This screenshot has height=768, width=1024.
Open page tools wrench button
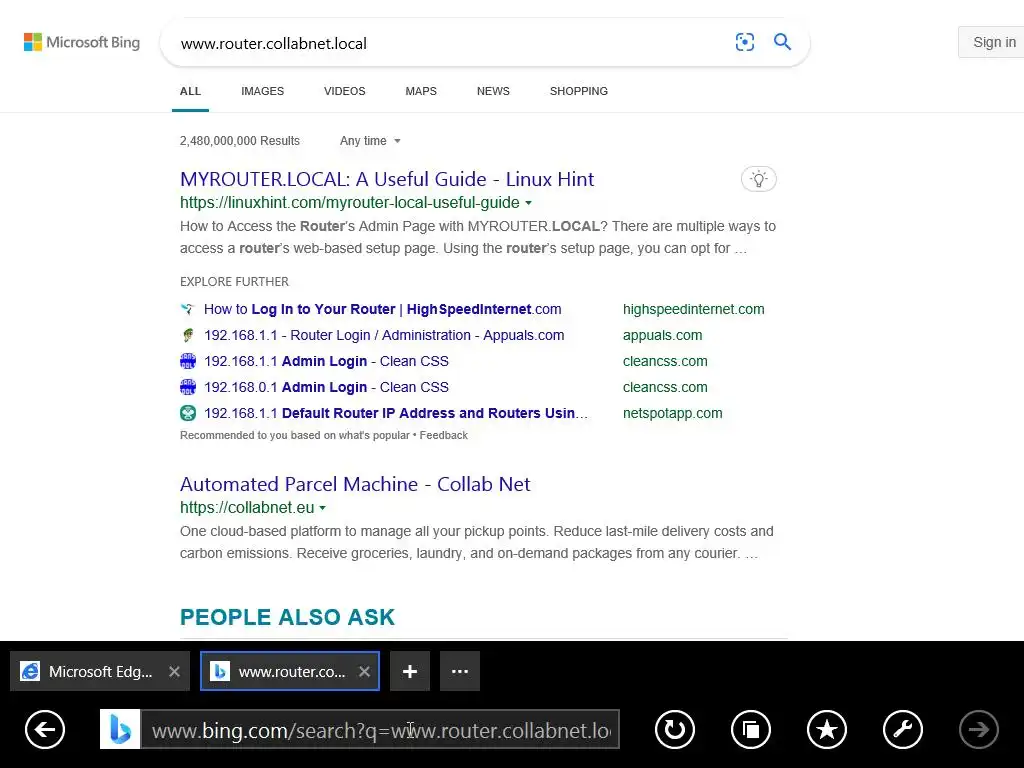903,729
